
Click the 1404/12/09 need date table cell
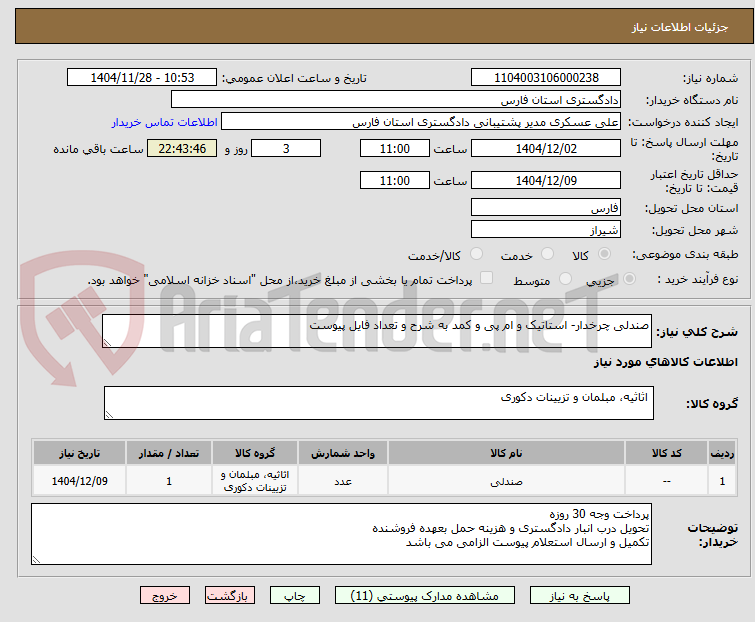[x=79, y=481]
